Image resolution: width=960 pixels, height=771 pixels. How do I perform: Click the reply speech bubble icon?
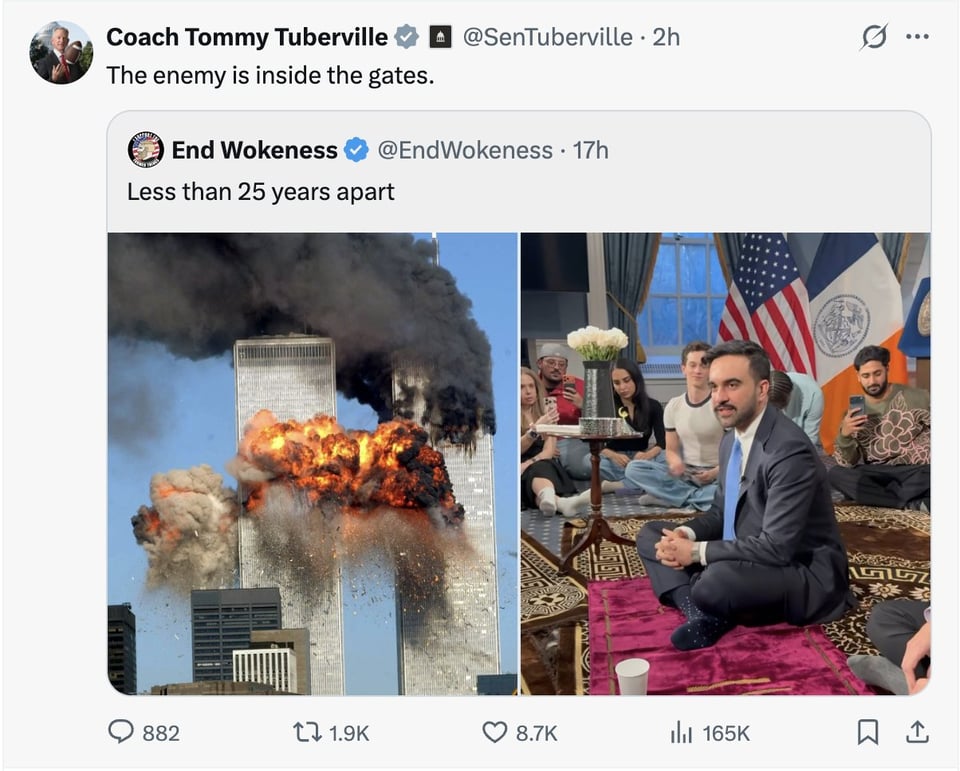122,732
